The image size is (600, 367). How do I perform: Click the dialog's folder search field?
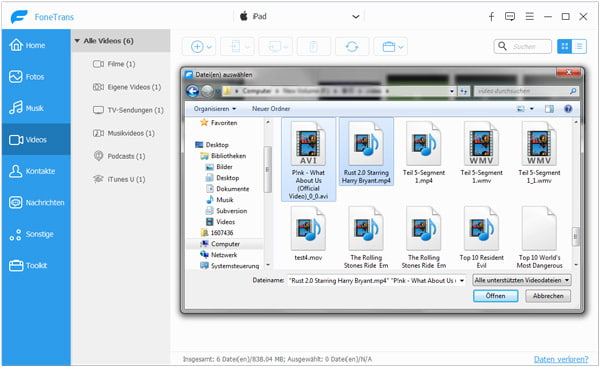pos(526,91)
